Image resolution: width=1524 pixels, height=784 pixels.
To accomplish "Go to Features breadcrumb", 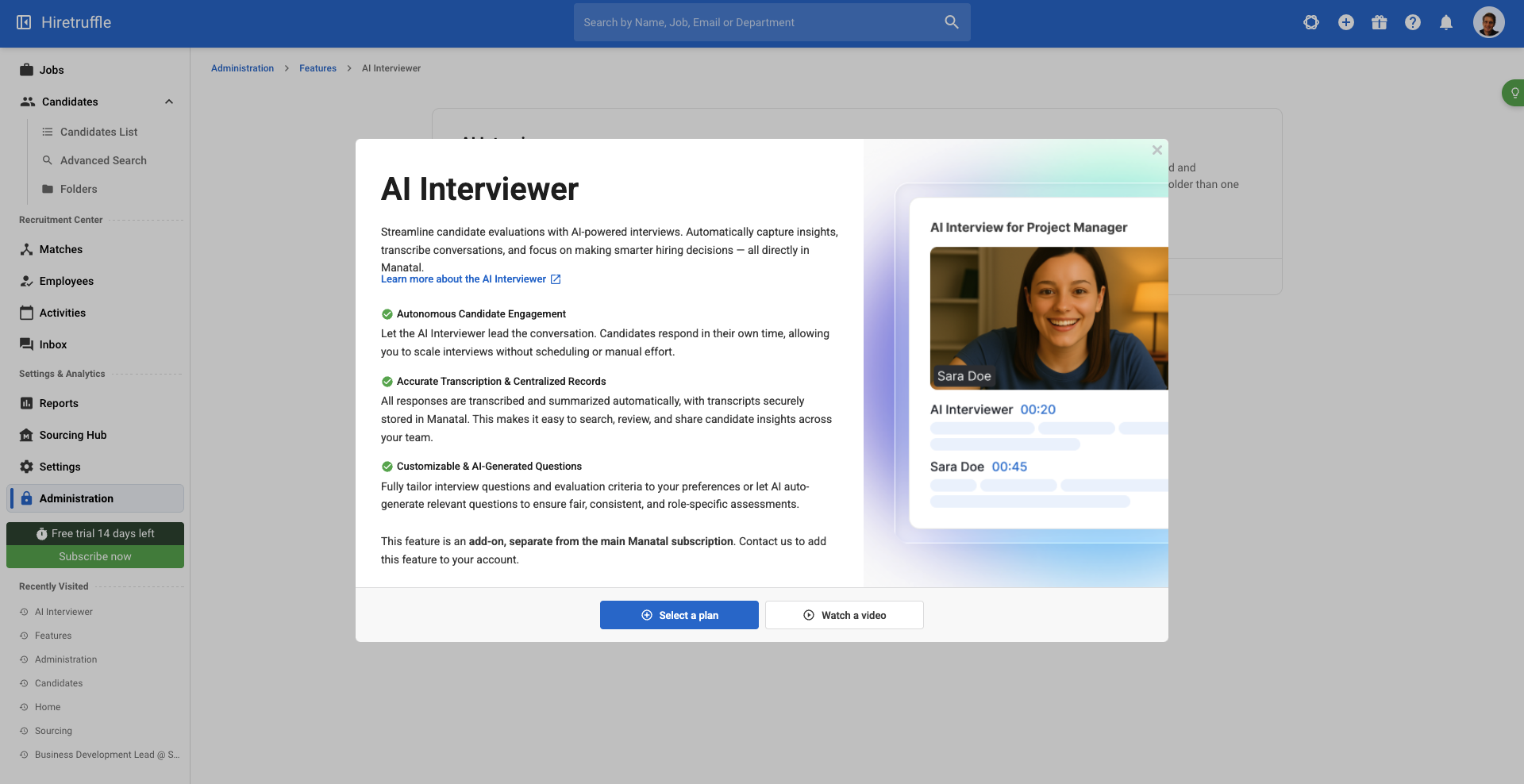I will 317,68.
